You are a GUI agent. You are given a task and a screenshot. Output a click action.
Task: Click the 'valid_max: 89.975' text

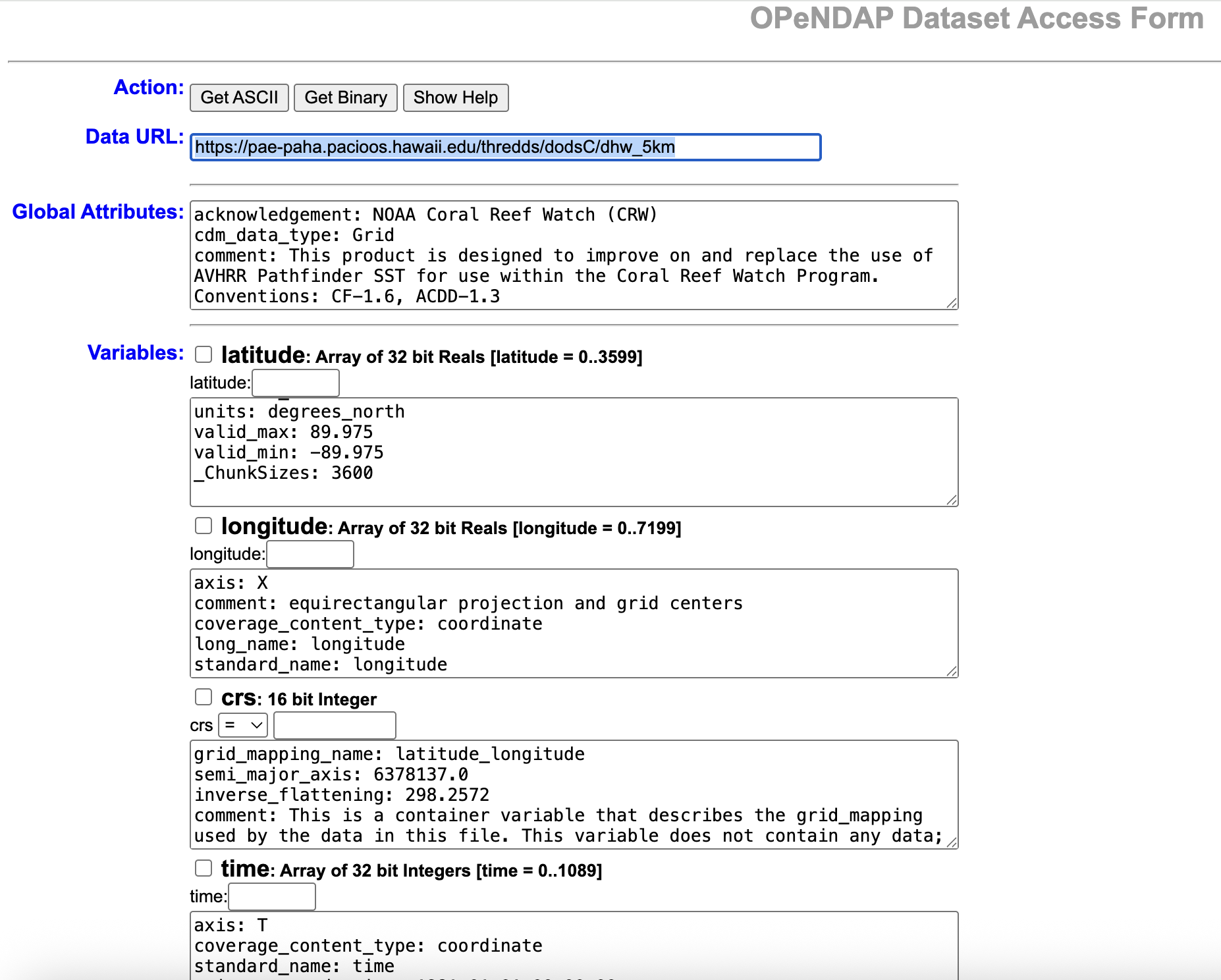pyautogui.click(x=283, y=432)
